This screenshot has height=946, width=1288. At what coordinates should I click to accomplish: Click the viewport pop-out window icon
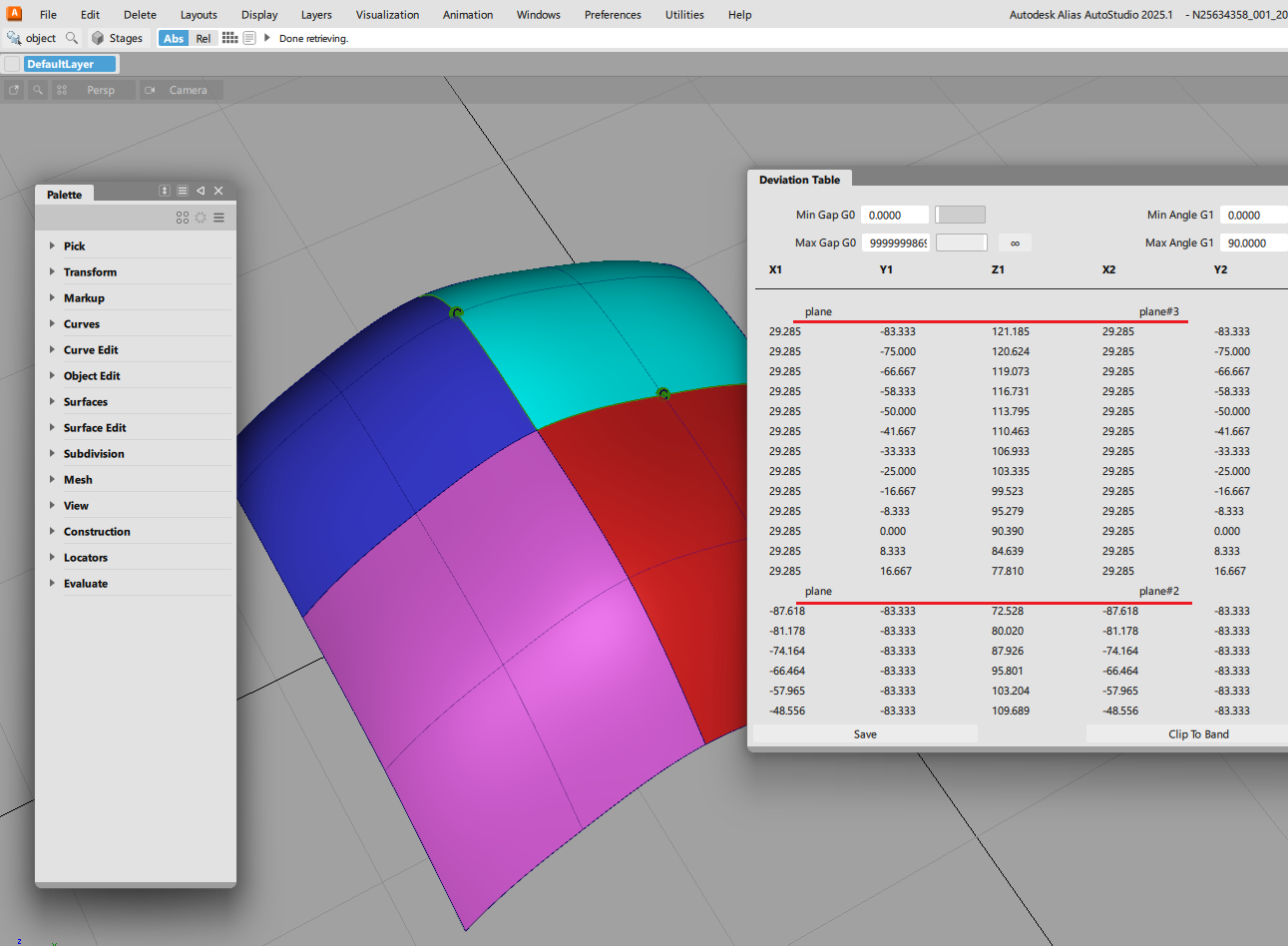click(x=14, y=90)
